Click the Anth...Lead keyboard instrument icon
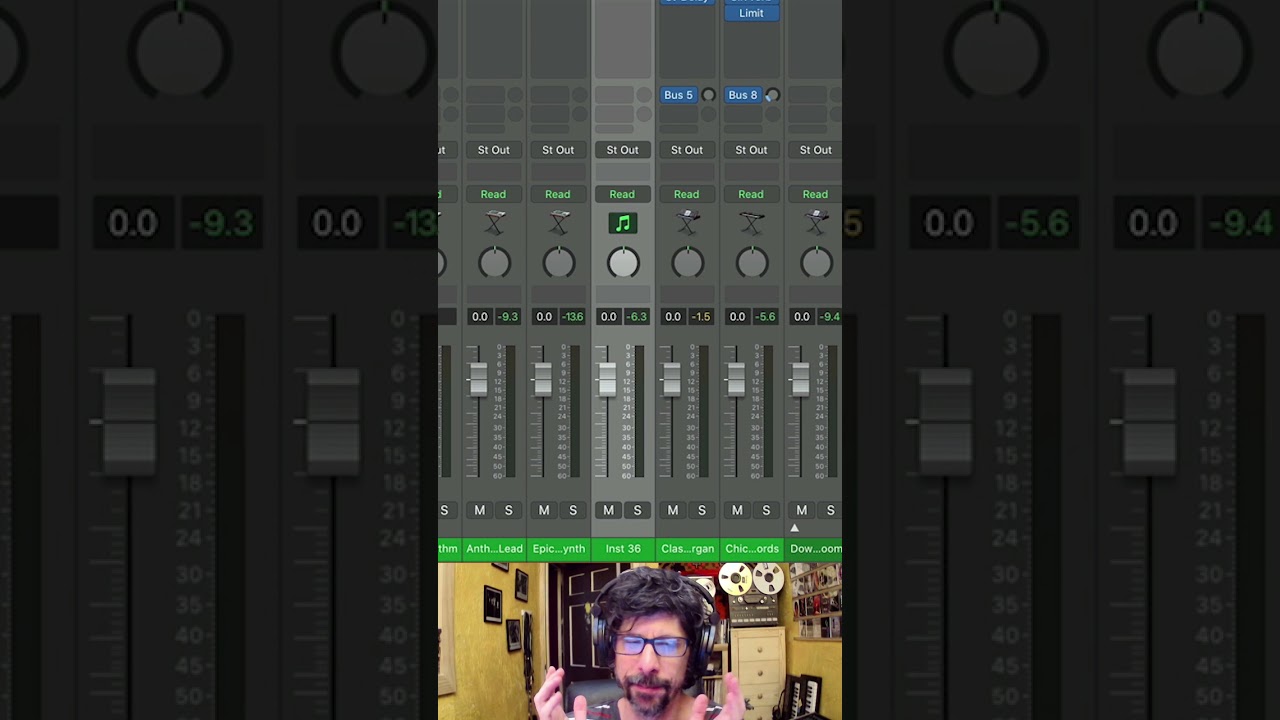This screenshot has width=1280, height=720. [x=494, y=223]
